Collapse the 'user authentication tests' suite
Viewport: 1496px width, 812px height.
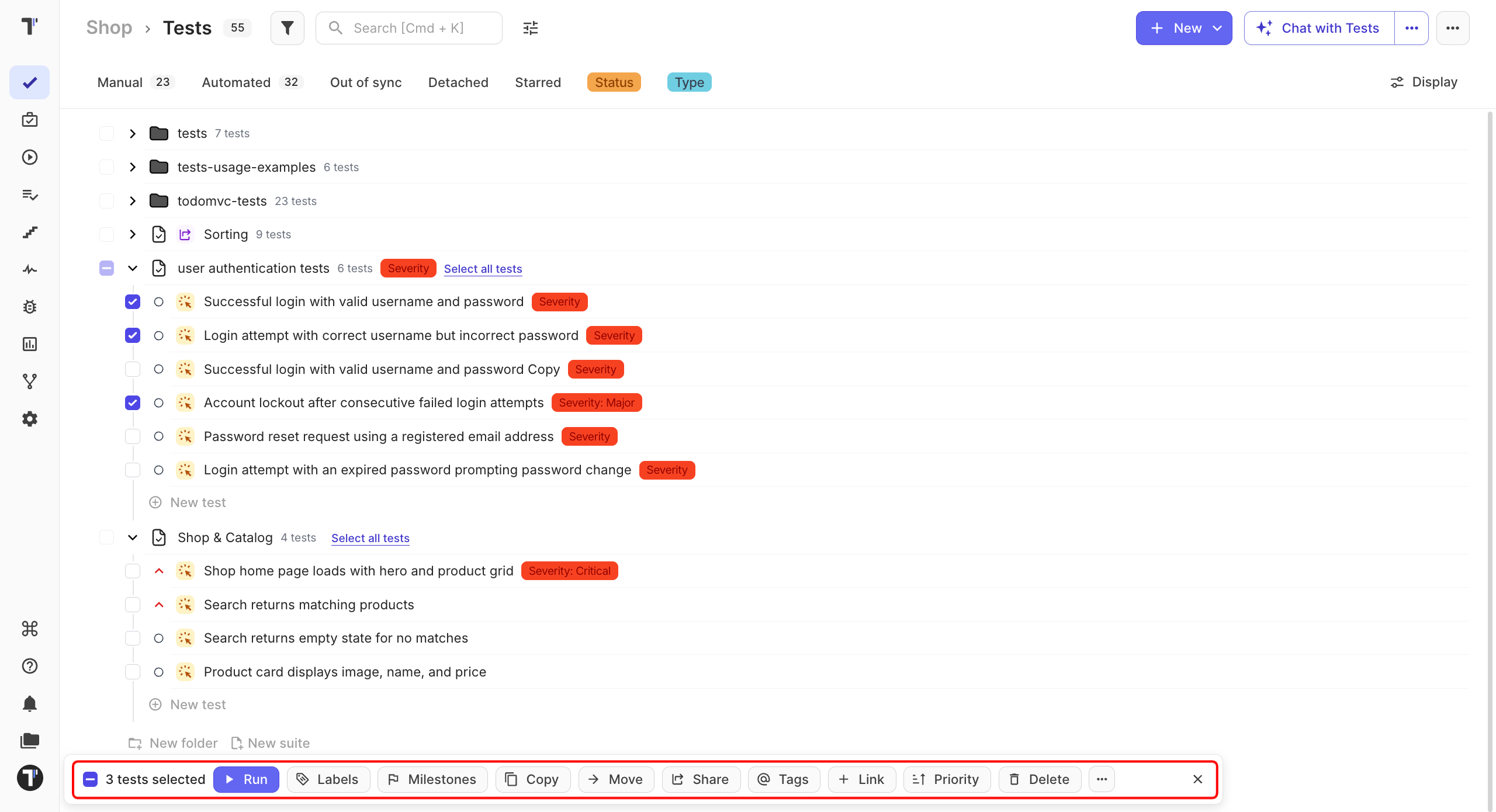(x=133, y=268)
